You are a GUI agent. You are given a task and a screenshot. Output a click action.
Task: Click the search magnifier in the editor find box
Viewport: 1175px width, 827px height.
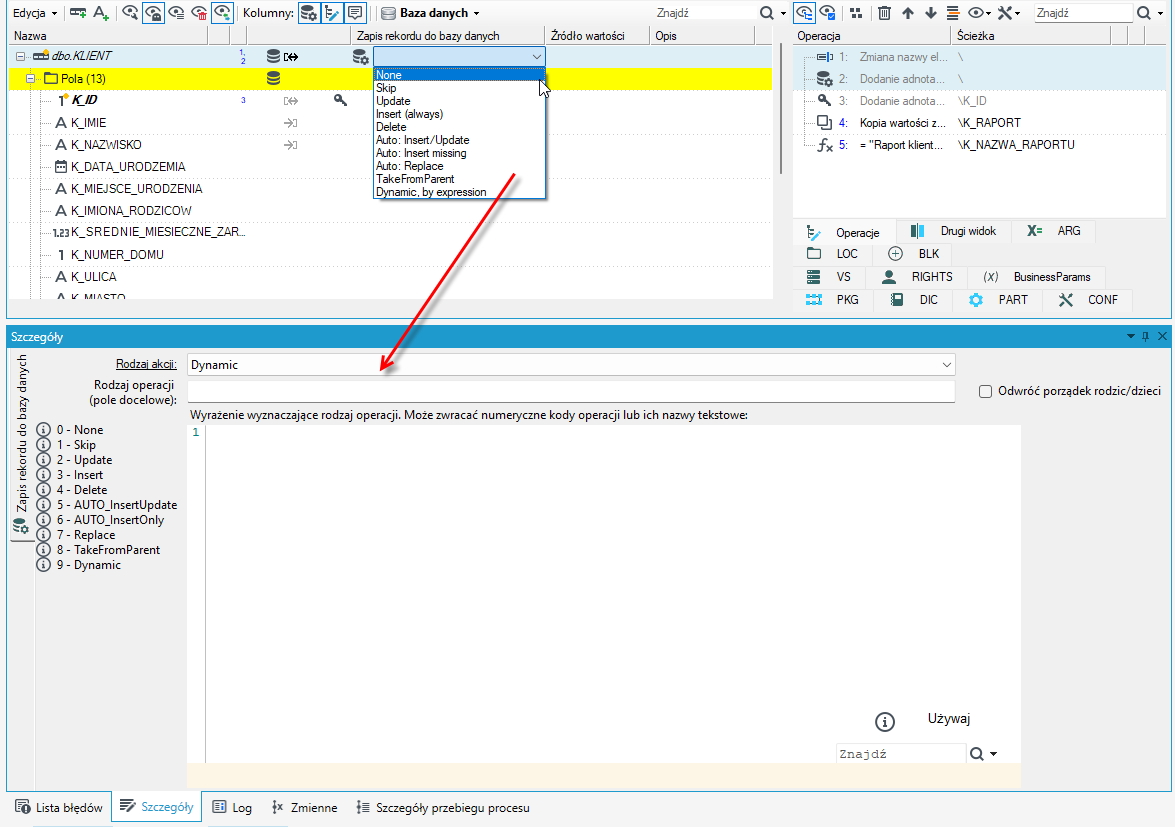pos(976,754)
